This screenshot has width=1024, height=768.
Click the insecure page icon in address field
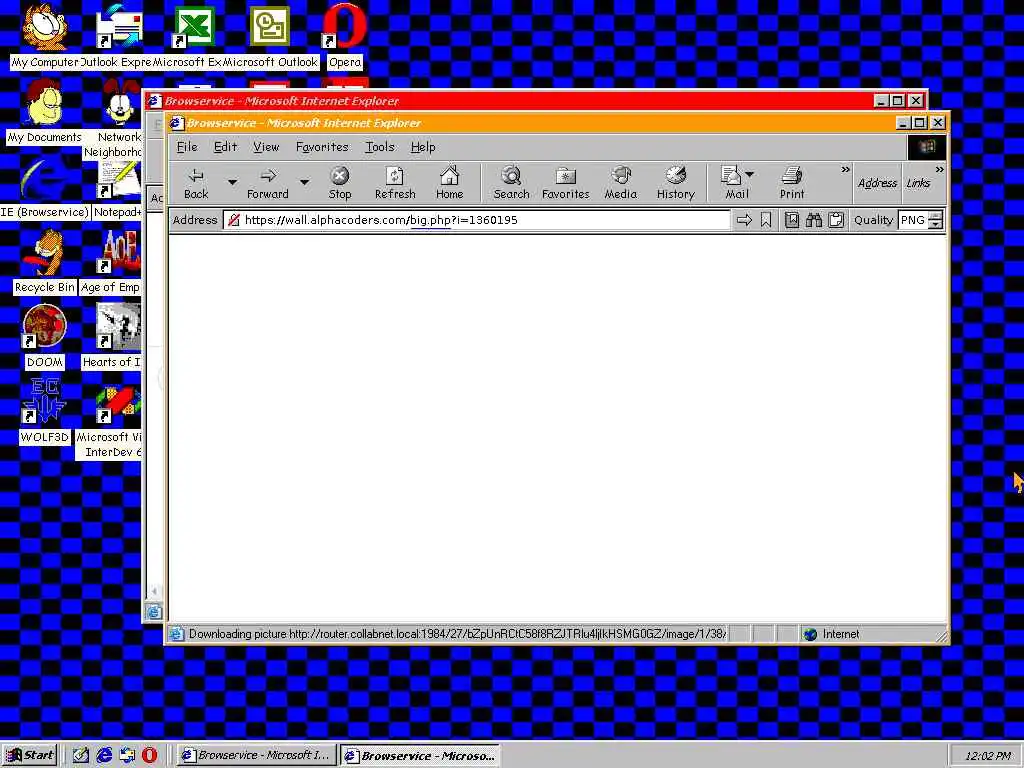point(234,220)
